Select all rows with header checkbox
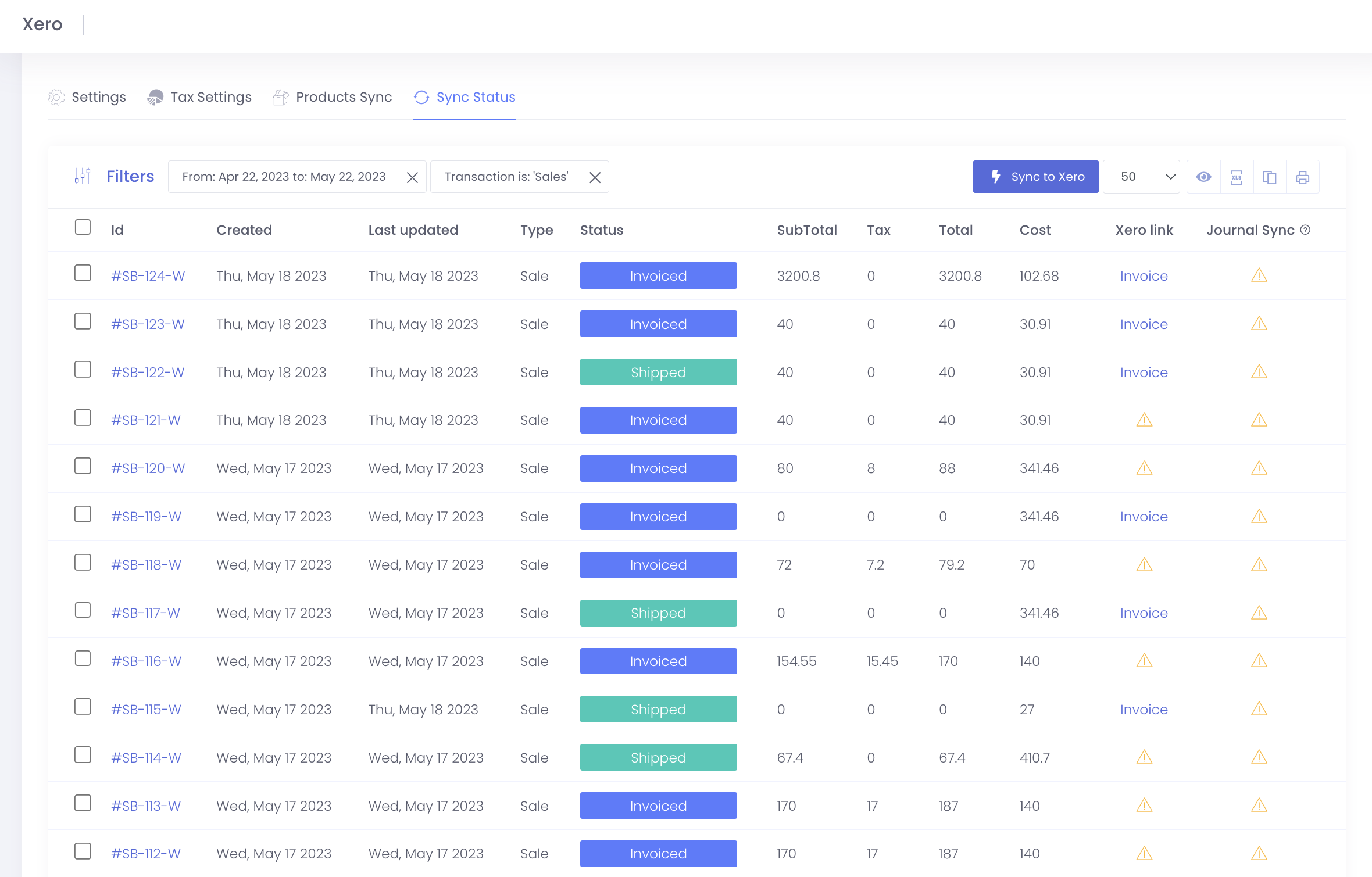The width and height of the screenshot is (1372, 877). [83, 227]
